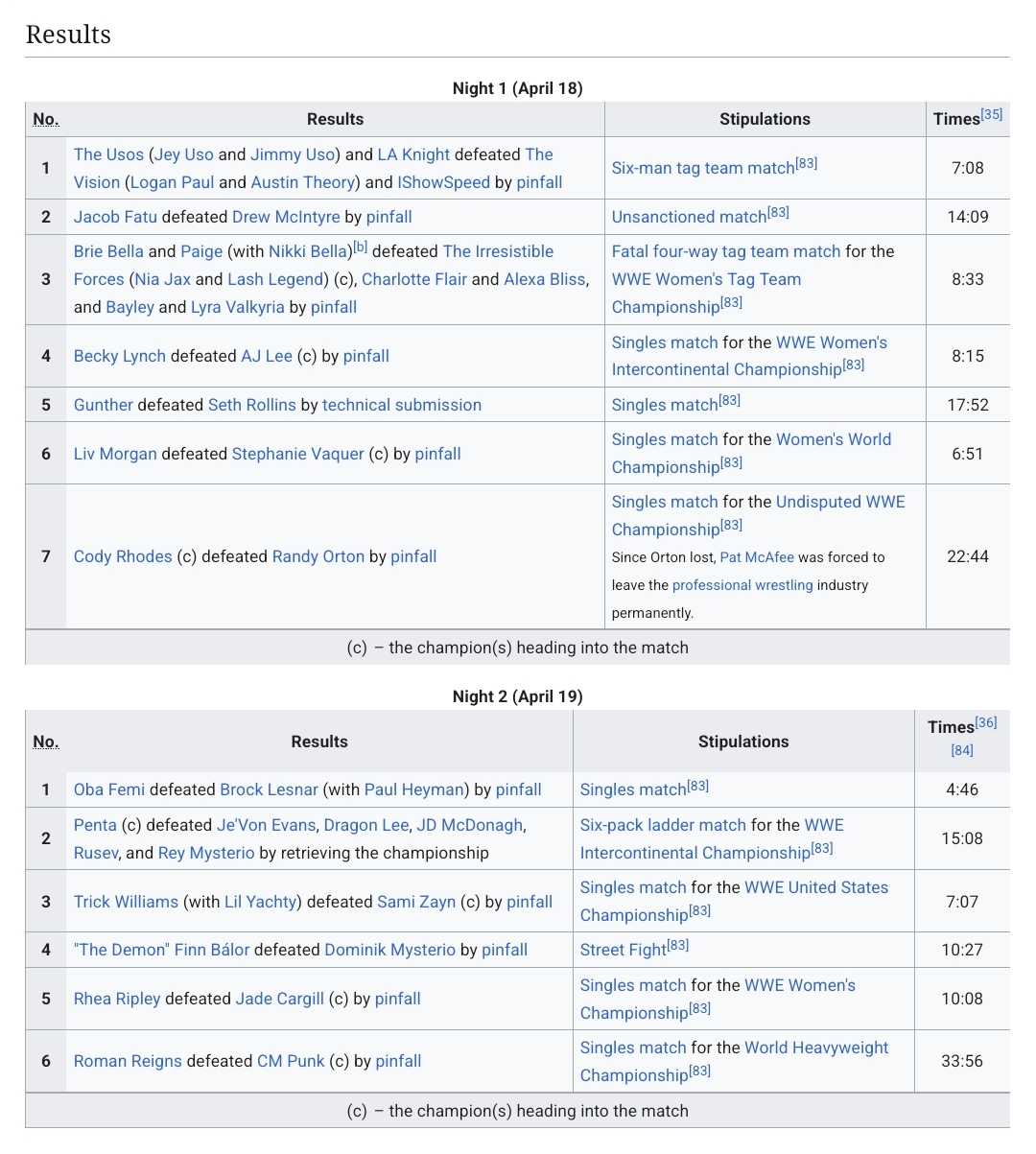This screenshot has height=1154, width=1036.
Task: Select the 22:44 match time cell
Action: (968, 556)
